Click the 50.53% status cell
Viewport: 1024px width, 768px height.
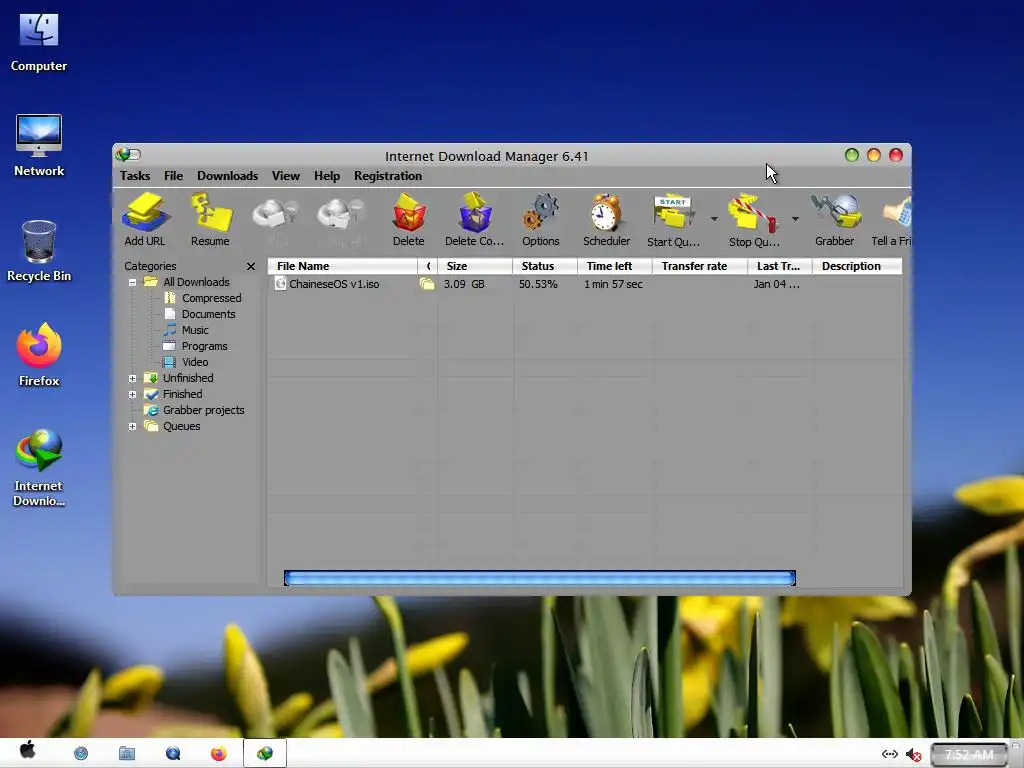538,284
